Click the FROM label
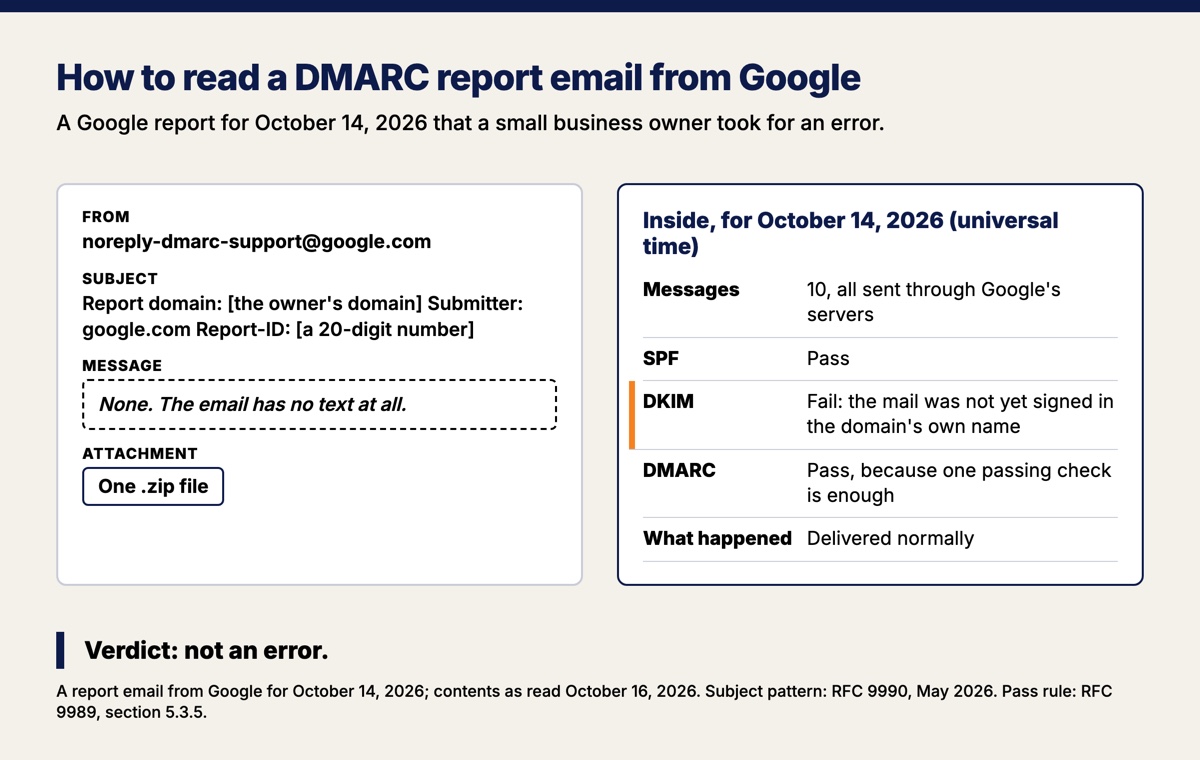 point(106,216)
